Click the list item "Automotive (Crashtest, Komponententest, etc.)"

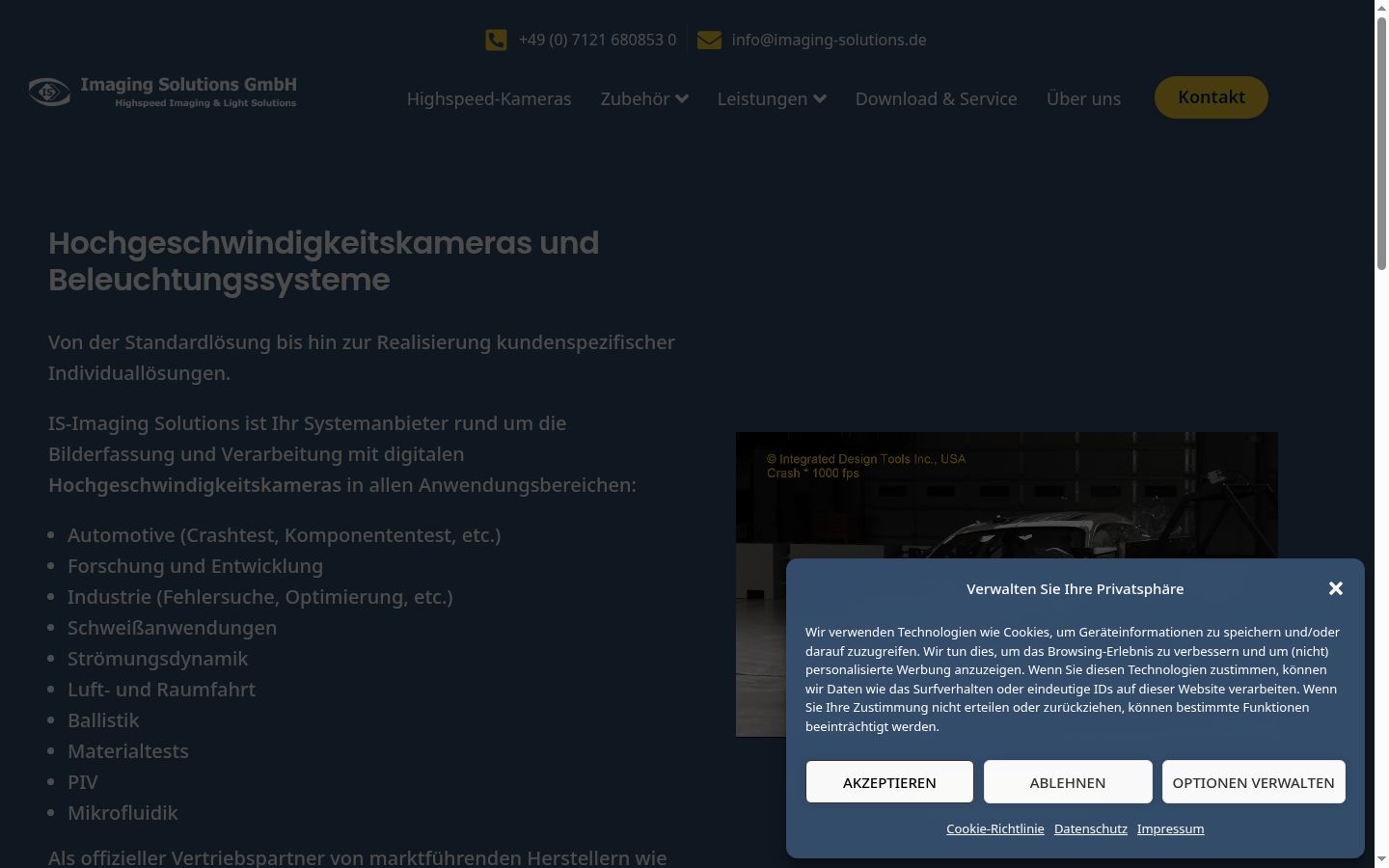click(x=285, y=535)
